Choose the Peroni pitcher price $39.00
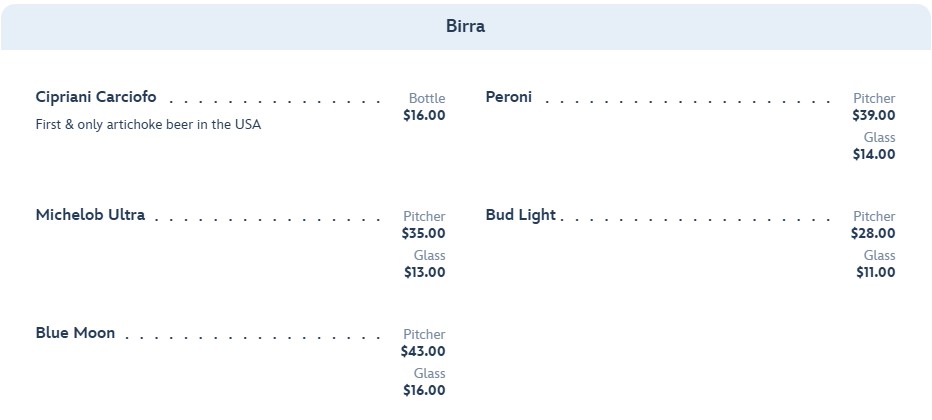 click(x=874, y=115)
